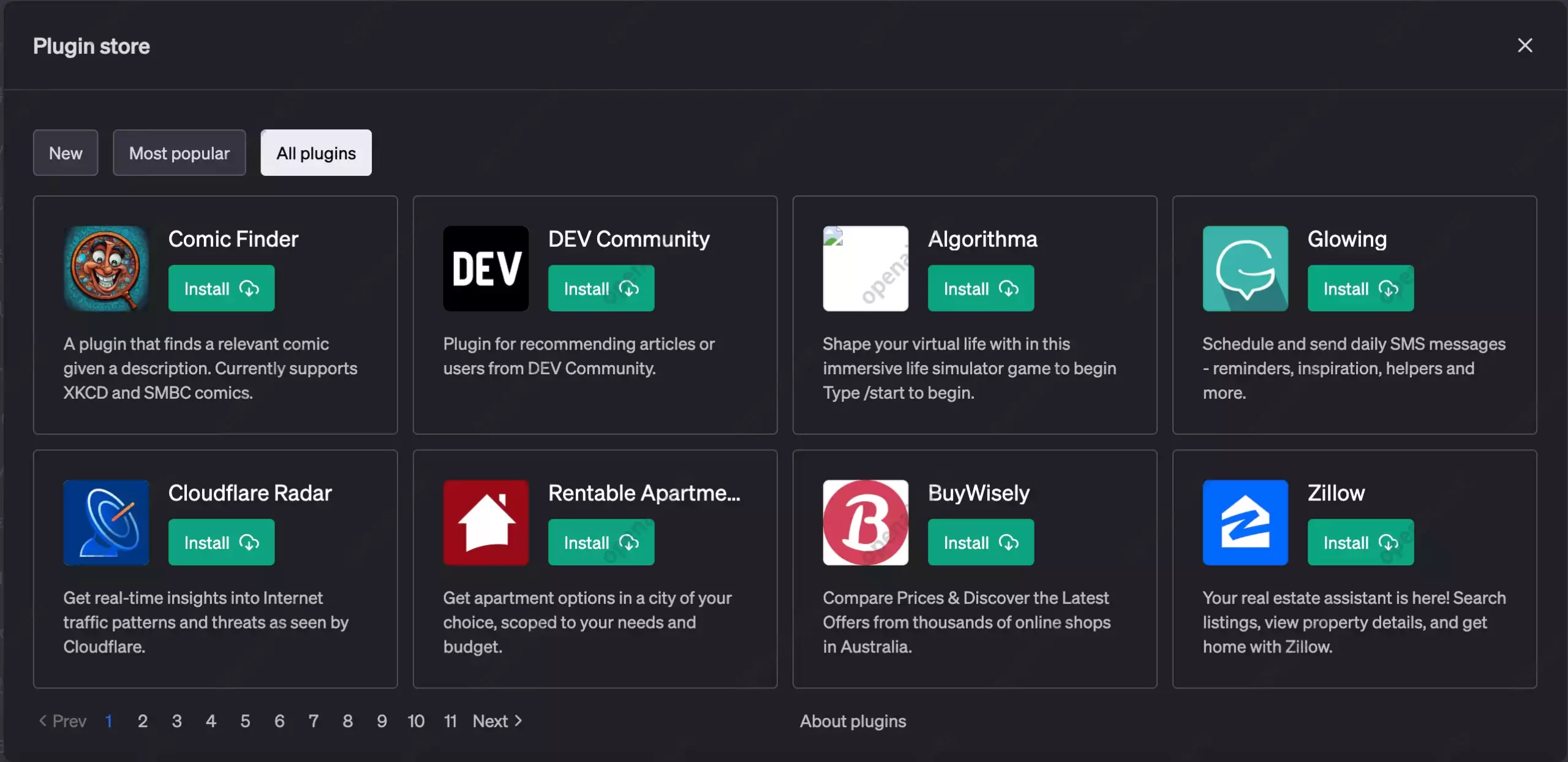Image resolution: width=1568 pixels, height=762 pixels.
Task: Jump to page 3
Action: tap(177, 721)
